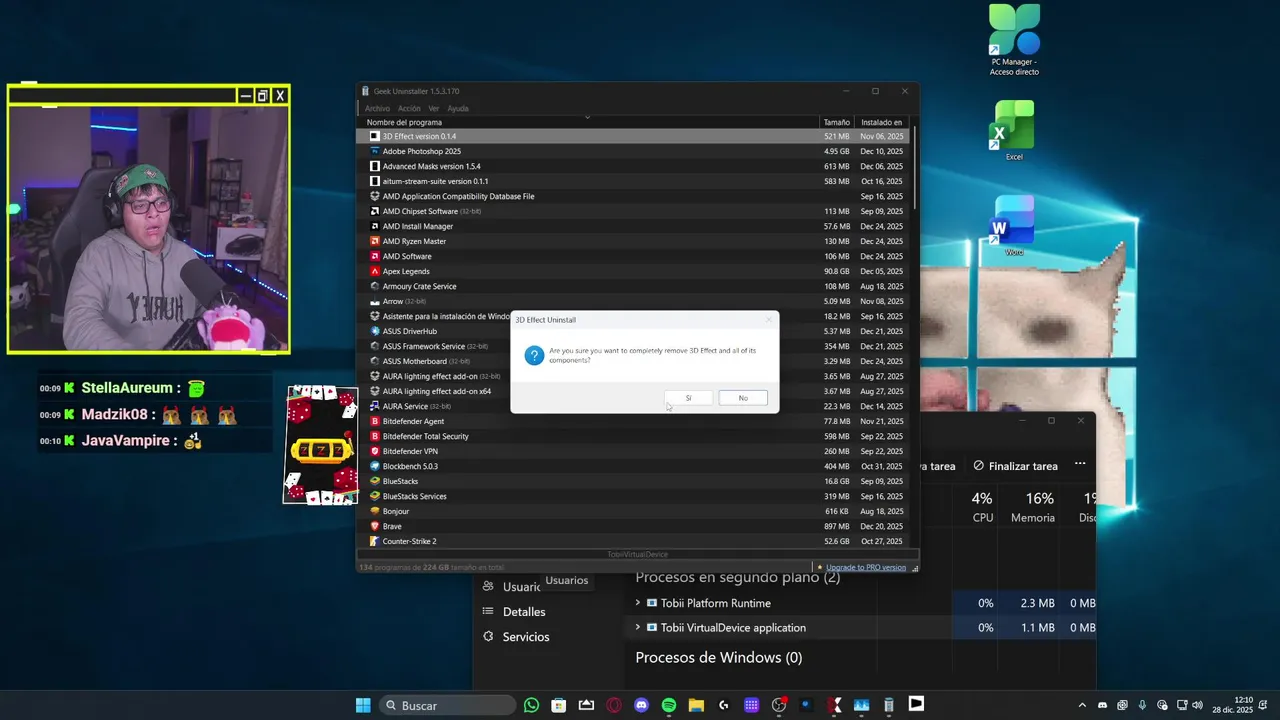Viewport: 1280px width, 720px height.
Task: Expand Tobii VirtualDevice application process
Action: (x=638, y=628)
